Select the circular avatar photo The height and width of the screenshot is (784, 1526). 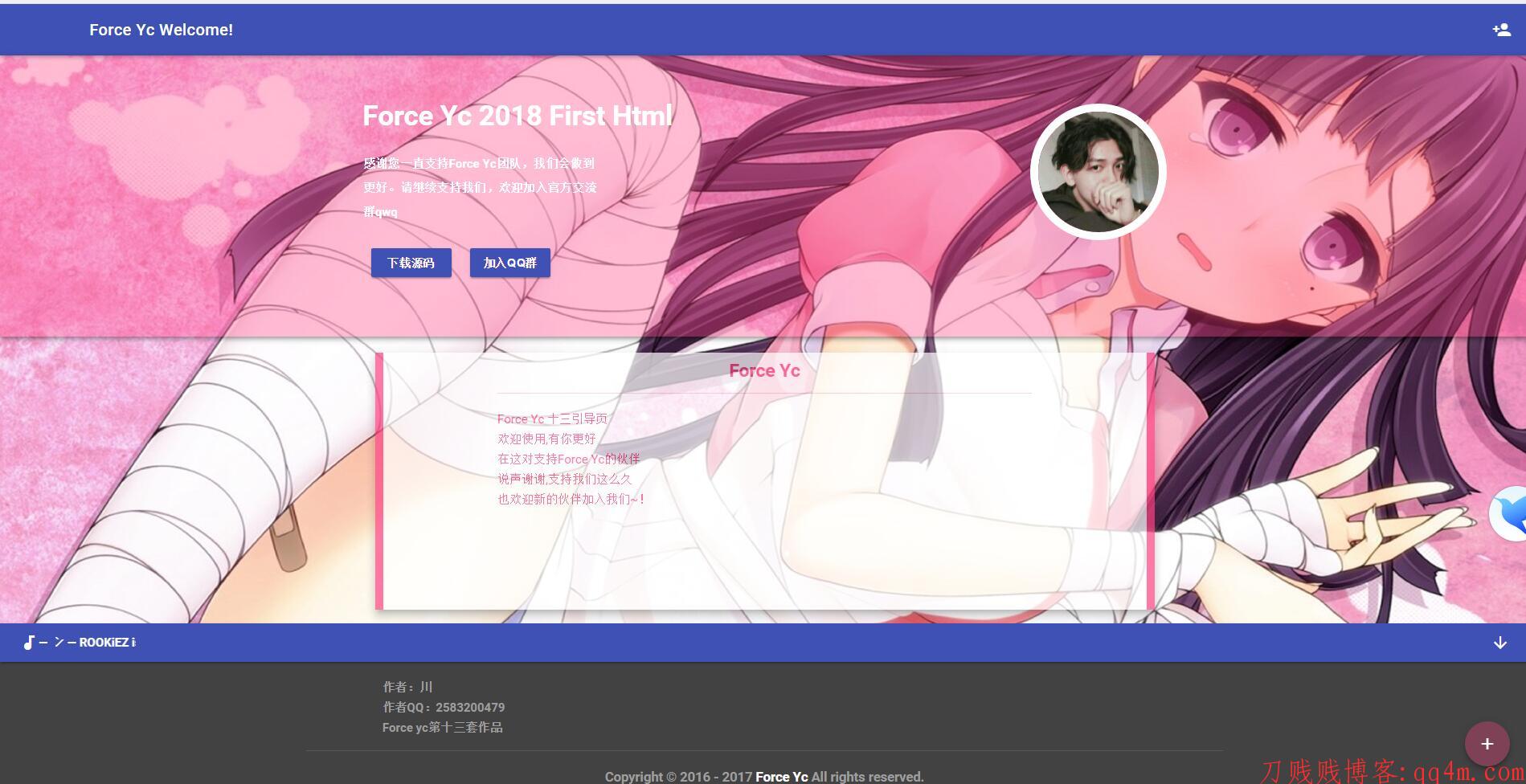coord(1098,172)
